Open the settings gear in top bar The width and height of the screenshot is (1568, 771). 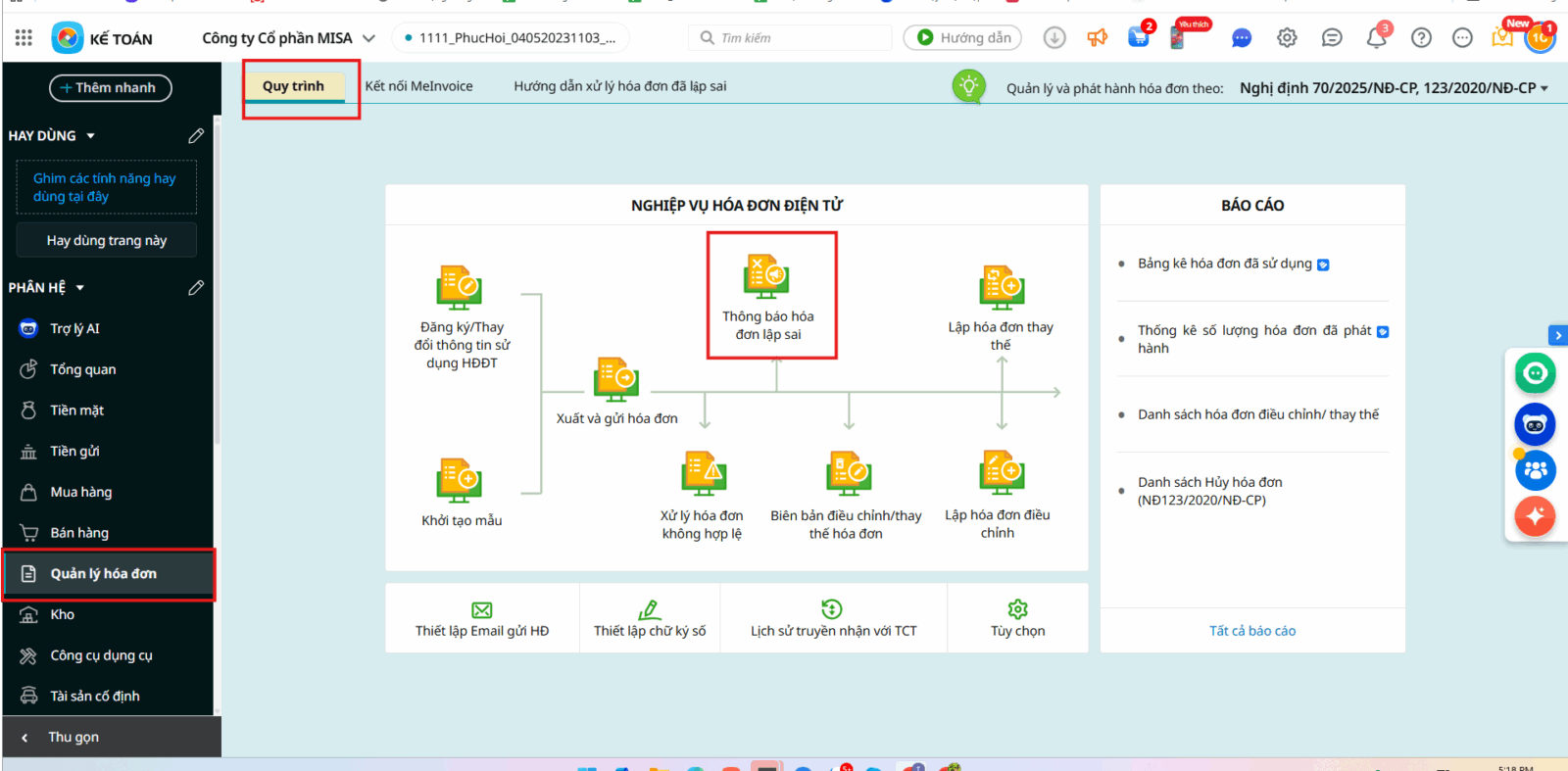[x=1287, y=38]
